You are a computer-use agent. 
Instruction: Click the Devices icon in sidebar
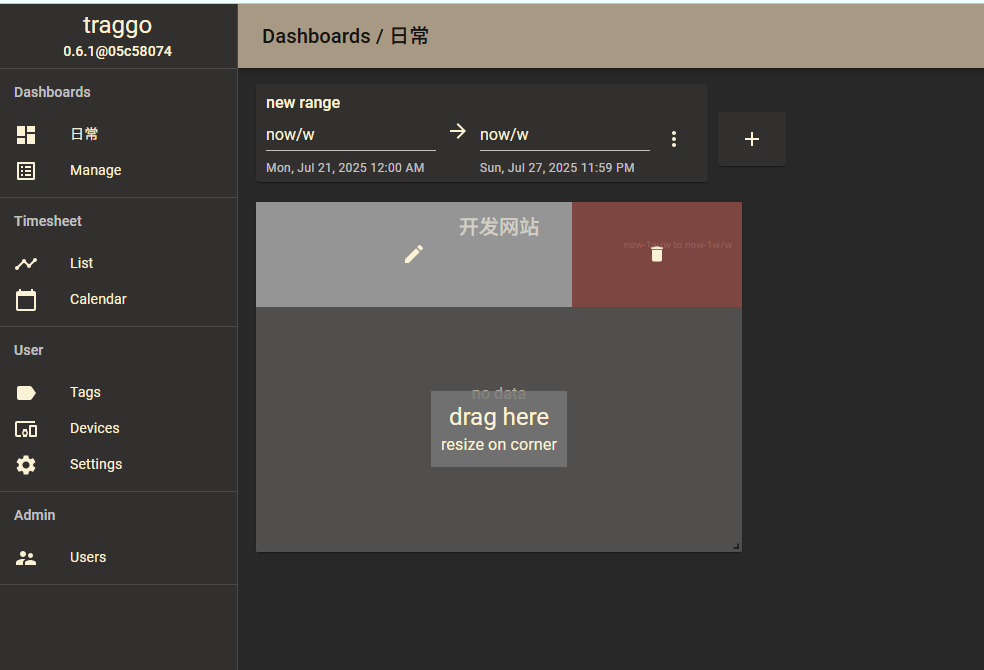click(x=26, y=429)
